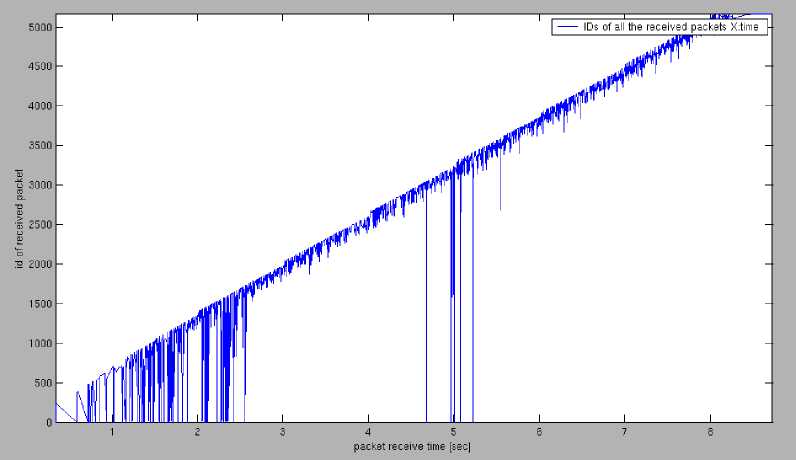This screenshot has width=796, height=460.
Task: Click y-axis tick label 2500
Action: click(x=40, y=225)
